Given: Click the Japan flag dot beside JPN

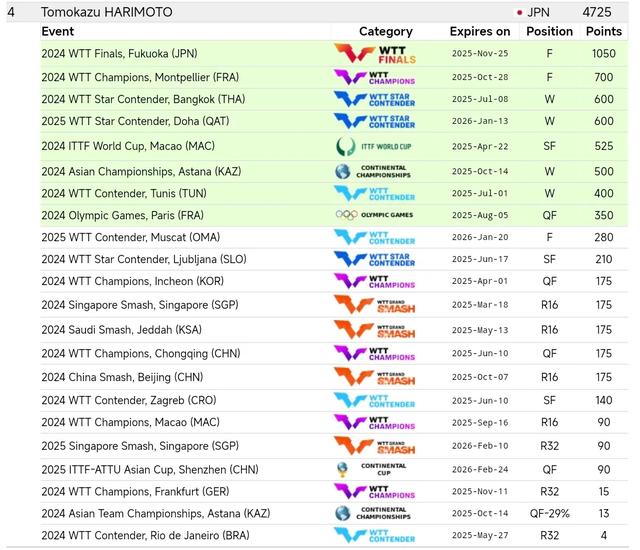Looking at the screenshot, I should [x=520, y=13].
